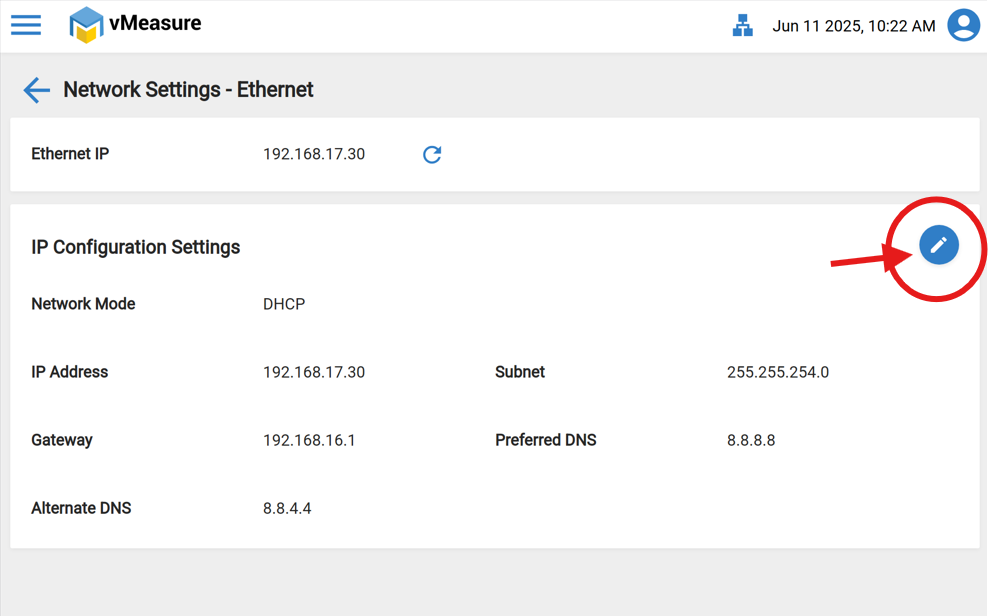
Task: Open the hamburger navigation menu
Action: (26, 25)
